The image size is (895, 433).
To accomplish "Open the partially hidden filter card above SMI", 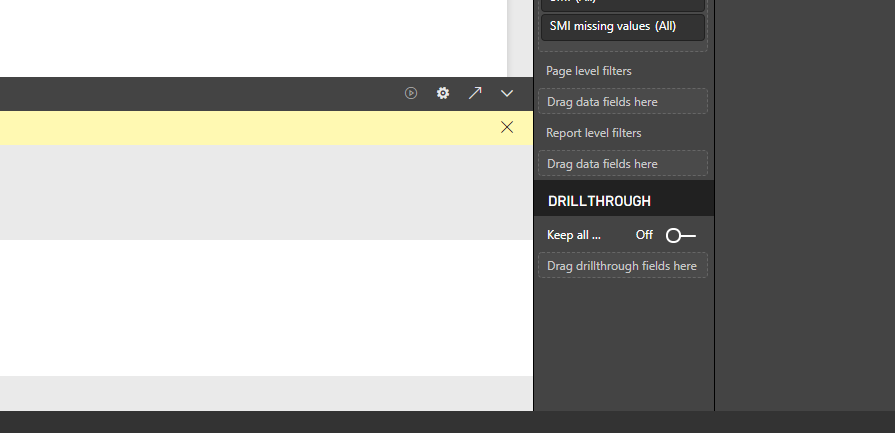I will click(623, 5).
